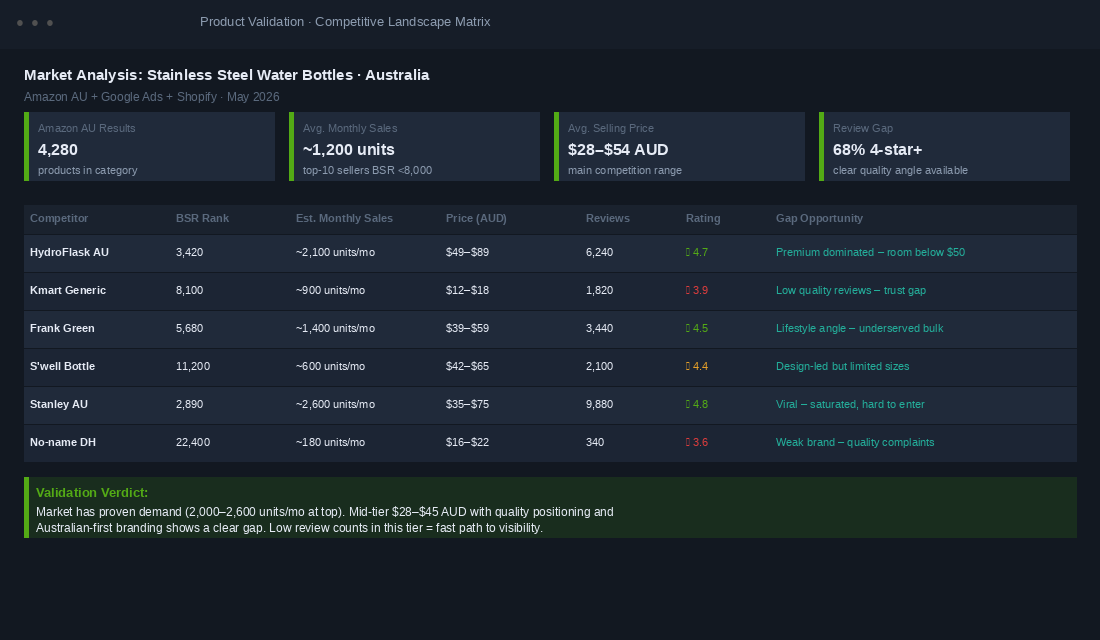Click the Avg. Selling Price $28–$54 AUD card
This screenshot has height=640, width=1100.
click(x=680, y=147)
